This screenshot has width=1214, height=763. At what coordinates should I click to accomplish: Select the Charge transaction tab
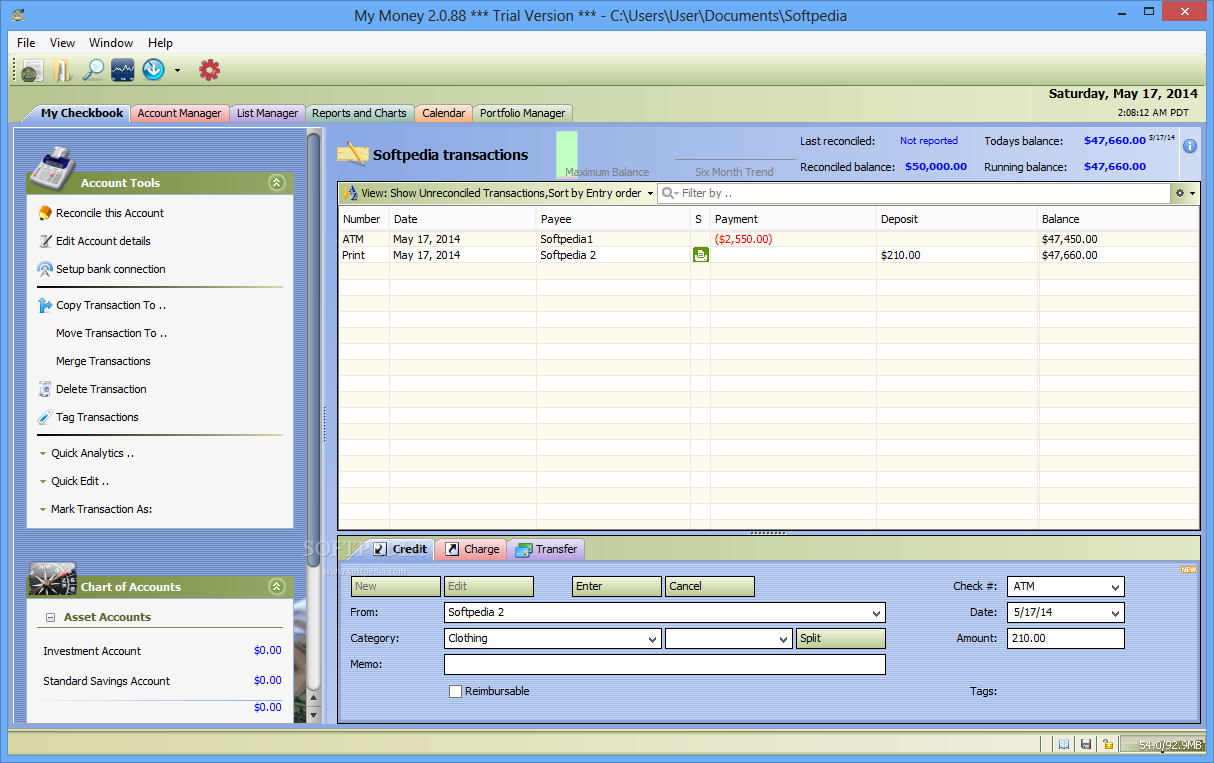[x=471, y=549]
